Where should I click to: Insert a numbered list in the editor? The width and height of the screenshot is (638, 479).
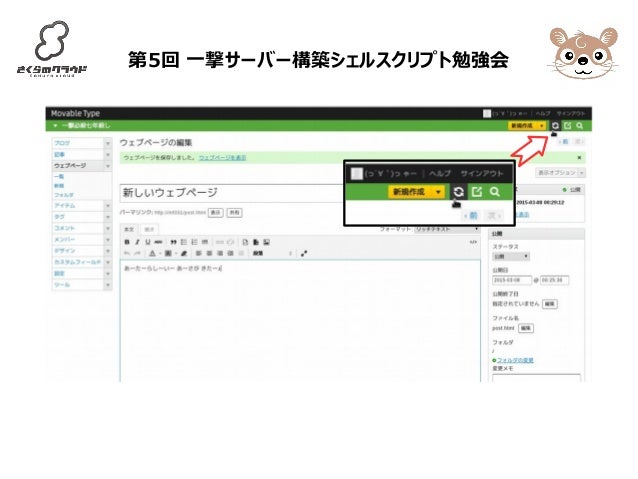(194, 242)
